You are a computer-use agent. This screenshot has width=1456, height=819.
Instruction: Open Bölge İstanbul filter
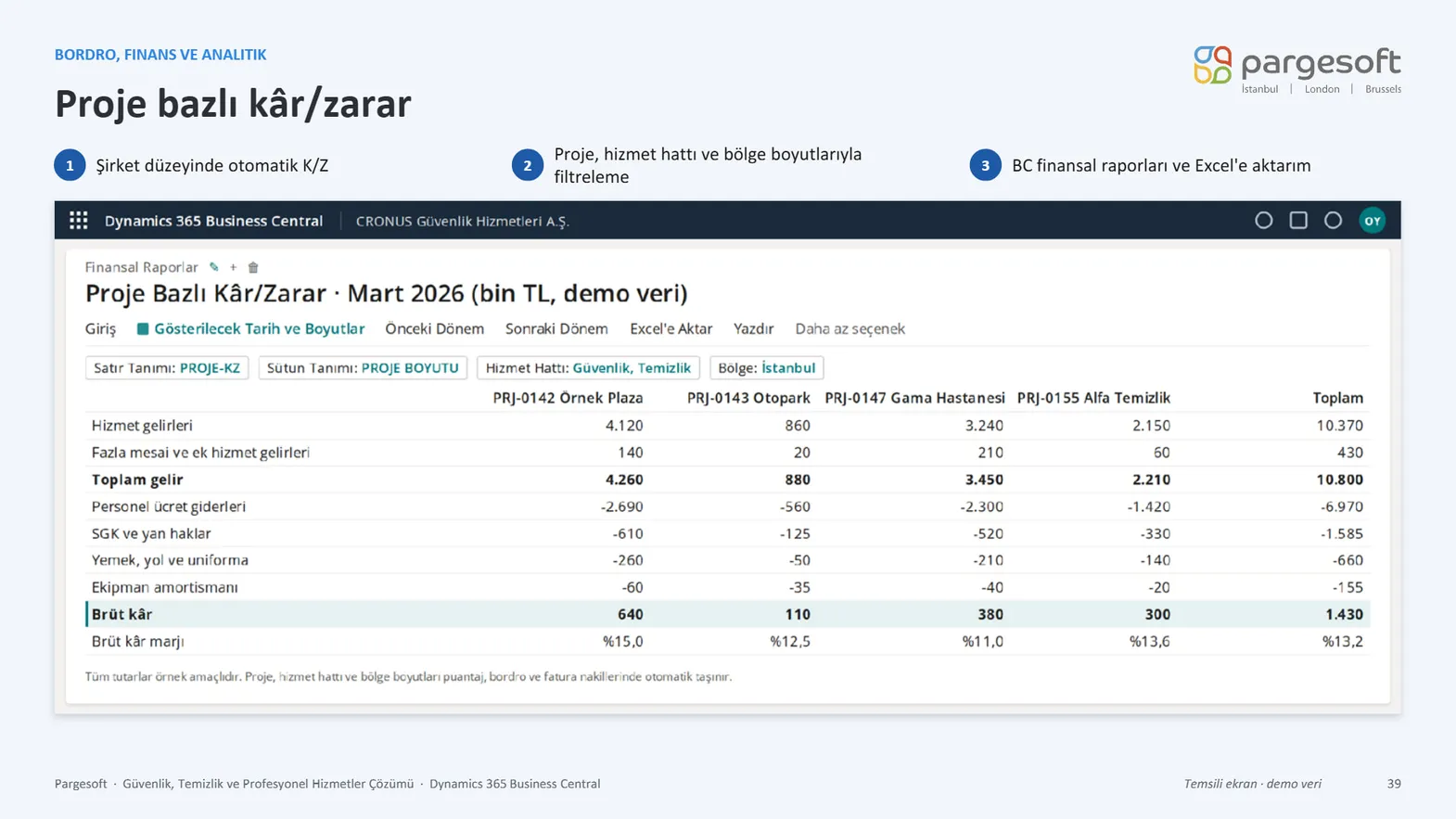pyautogui.click(x=766, y=368)
